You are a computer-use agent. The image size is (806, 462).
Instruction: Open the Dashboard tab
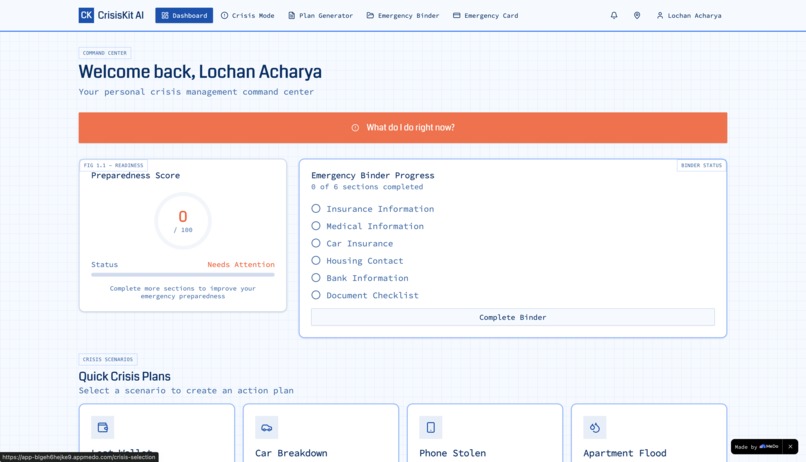[x=184, y=15]
